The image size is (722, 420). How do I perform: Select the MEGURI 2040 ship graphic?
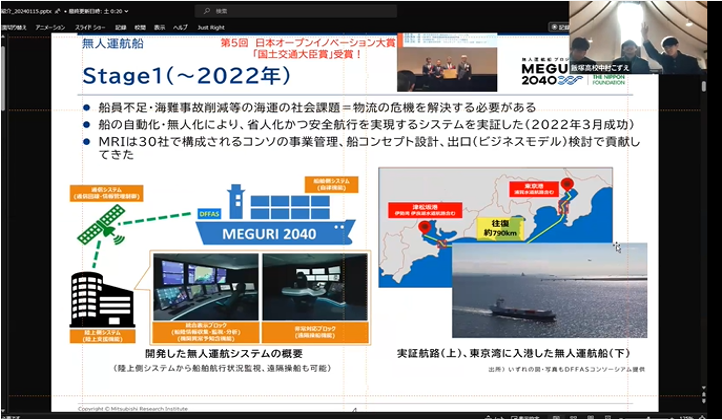tap(275, 215)
